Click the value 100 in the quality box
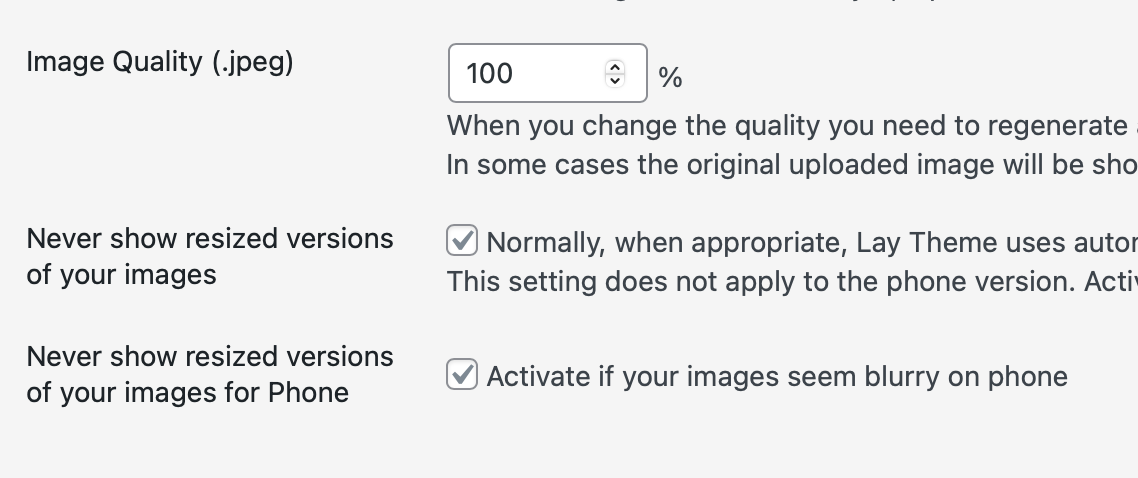 pos(490,73)
